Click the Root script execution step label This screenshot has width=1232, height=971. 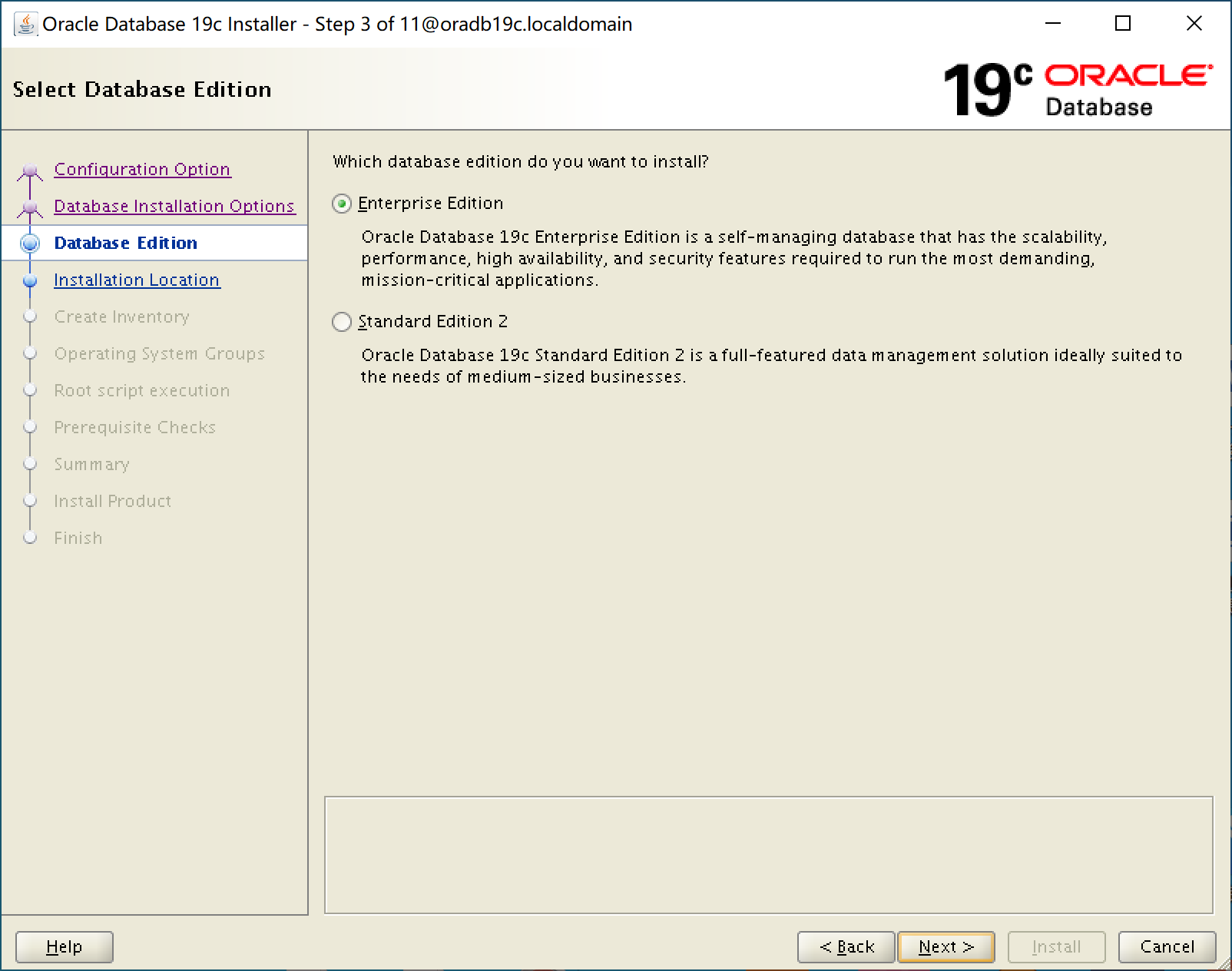tap(141, 390)
